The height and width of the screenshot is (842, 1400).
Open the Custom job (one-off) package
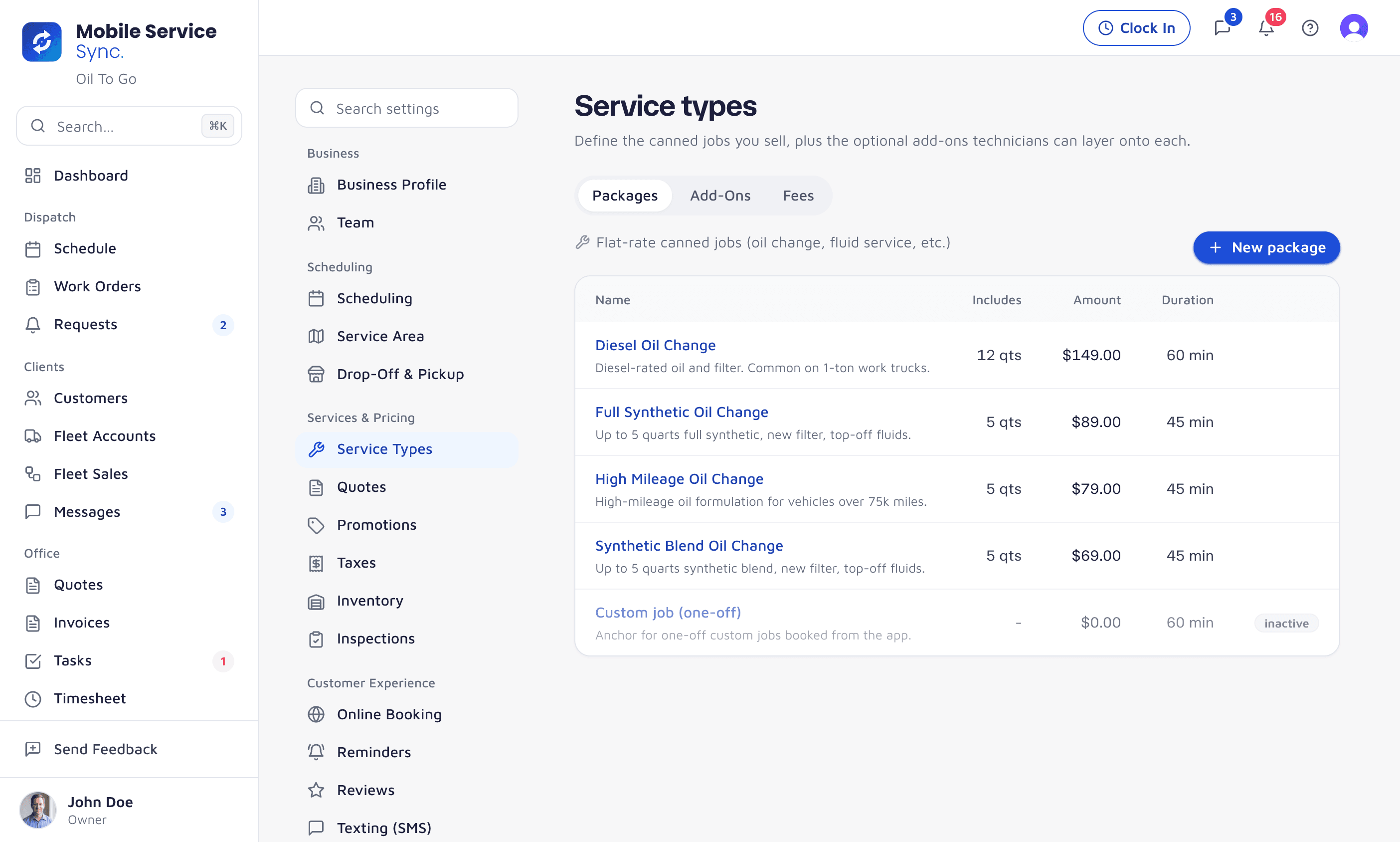668,613
